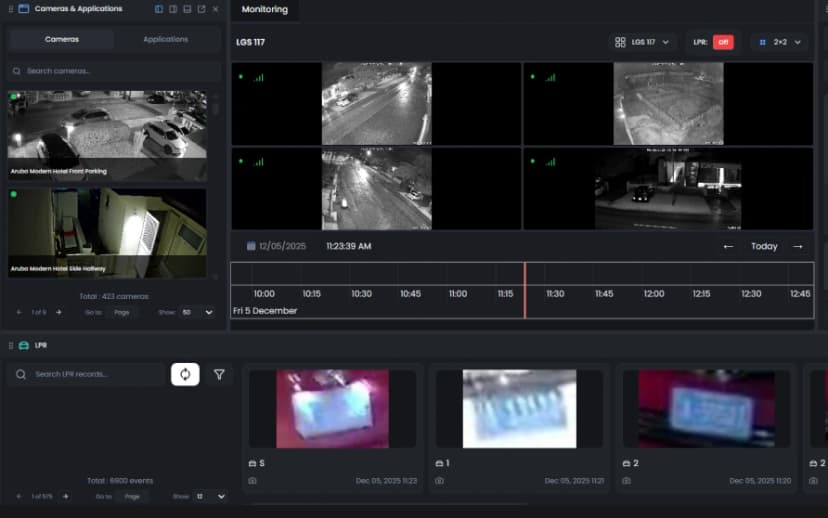Open LPR plate capture dated Dec 05 11:21

coord(520,409)
